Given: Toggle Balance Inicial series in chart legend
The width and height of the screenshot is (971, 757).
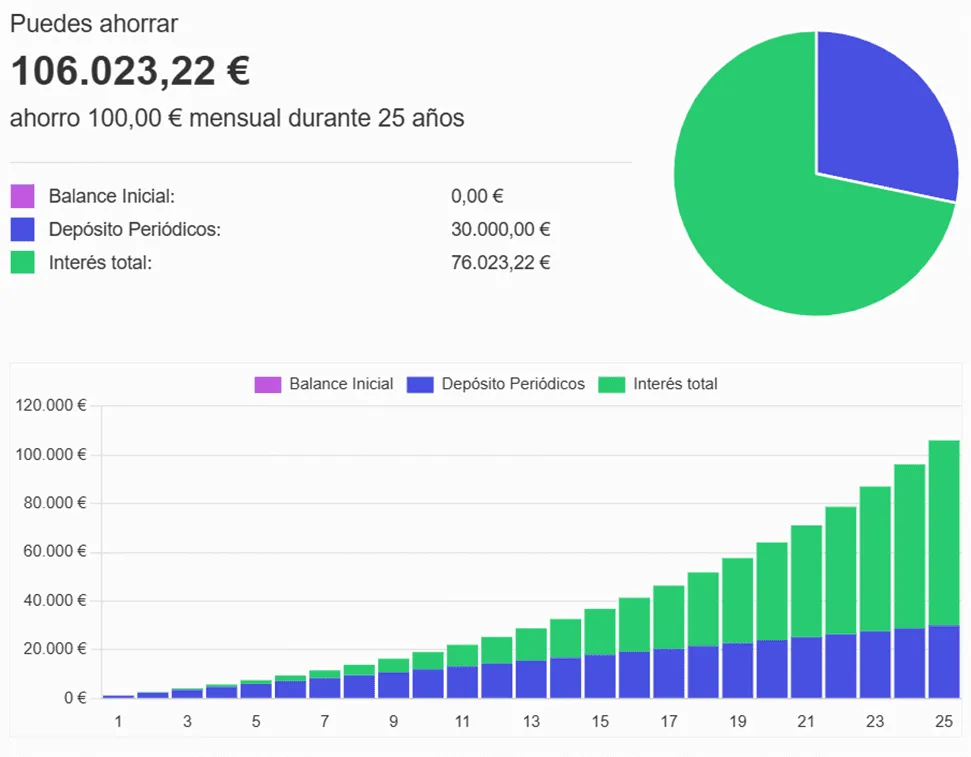Looking at the screenshot, I should (x=324, y=384).
